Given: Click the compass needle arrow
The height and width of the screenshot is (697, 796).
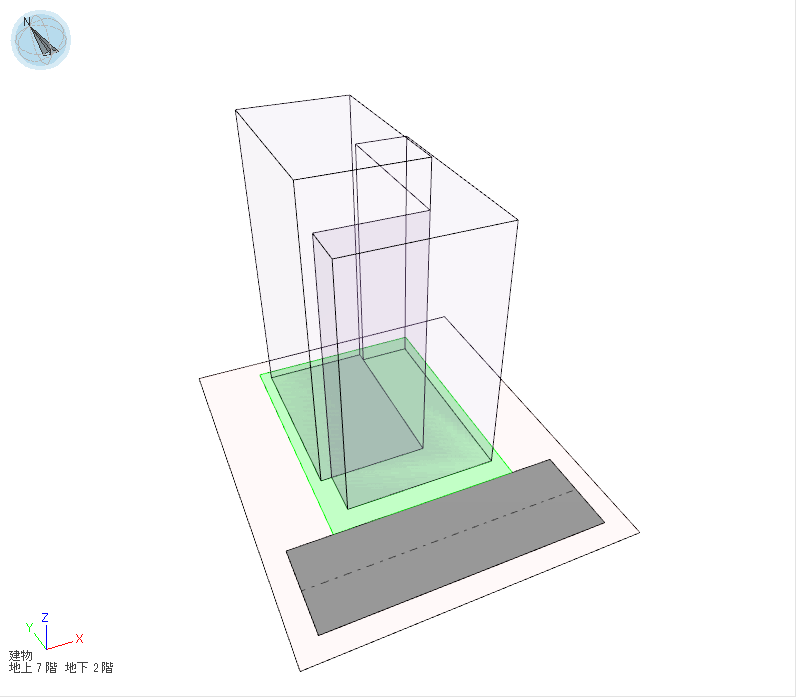Looking at the screenshot, I should coord(44,40).
